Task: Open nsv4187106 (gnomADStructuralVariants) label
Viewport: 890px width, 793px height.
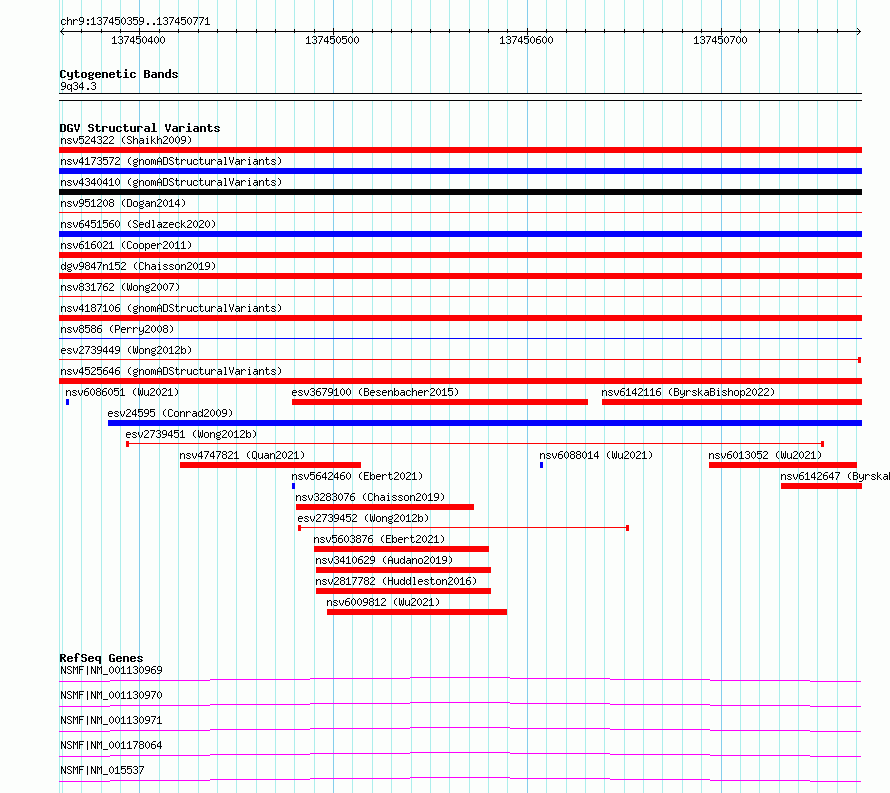Action: (x=171, y=308)
